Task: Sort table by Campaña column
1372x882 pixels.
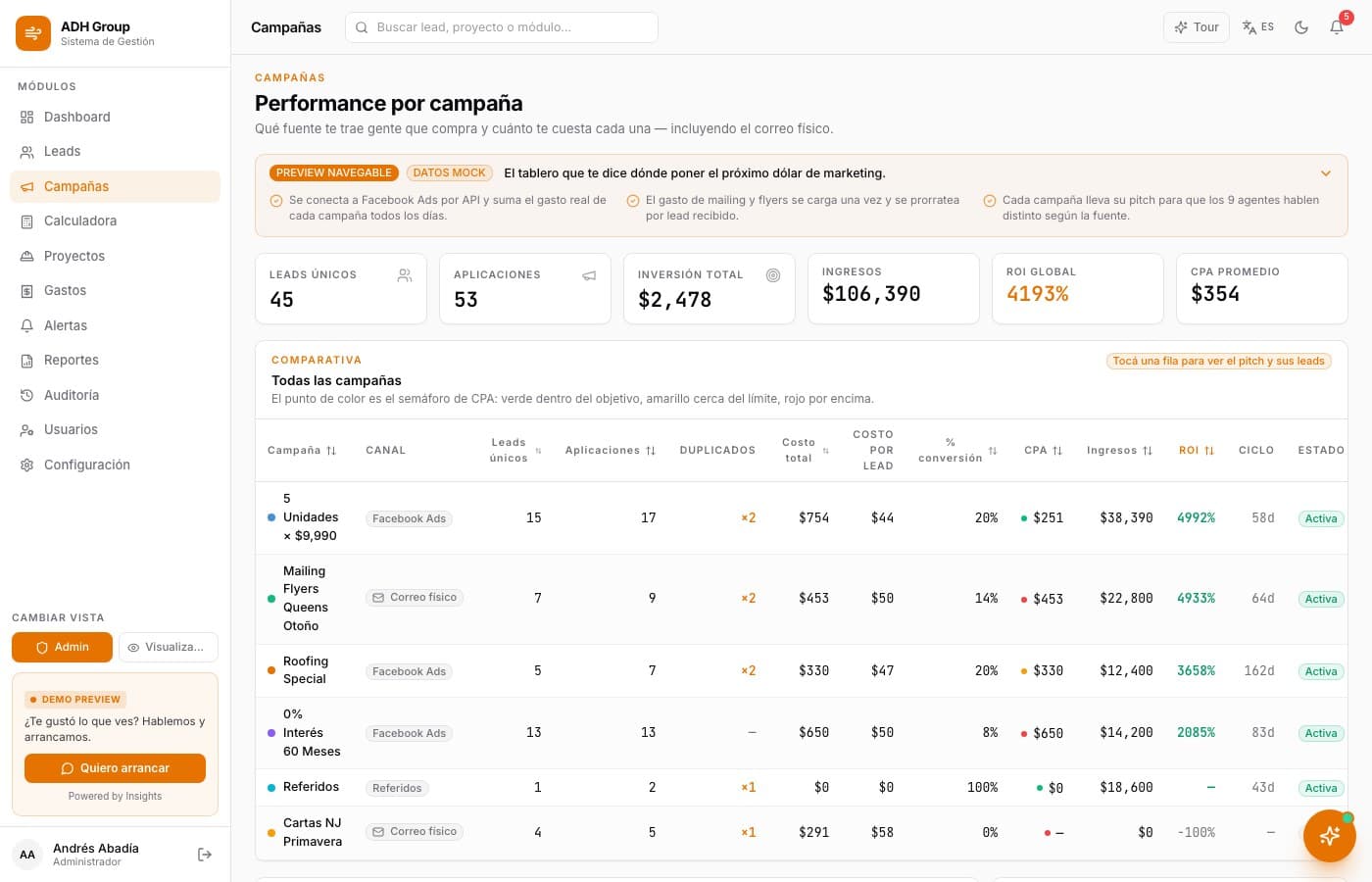Action: (x=302, y=451)
